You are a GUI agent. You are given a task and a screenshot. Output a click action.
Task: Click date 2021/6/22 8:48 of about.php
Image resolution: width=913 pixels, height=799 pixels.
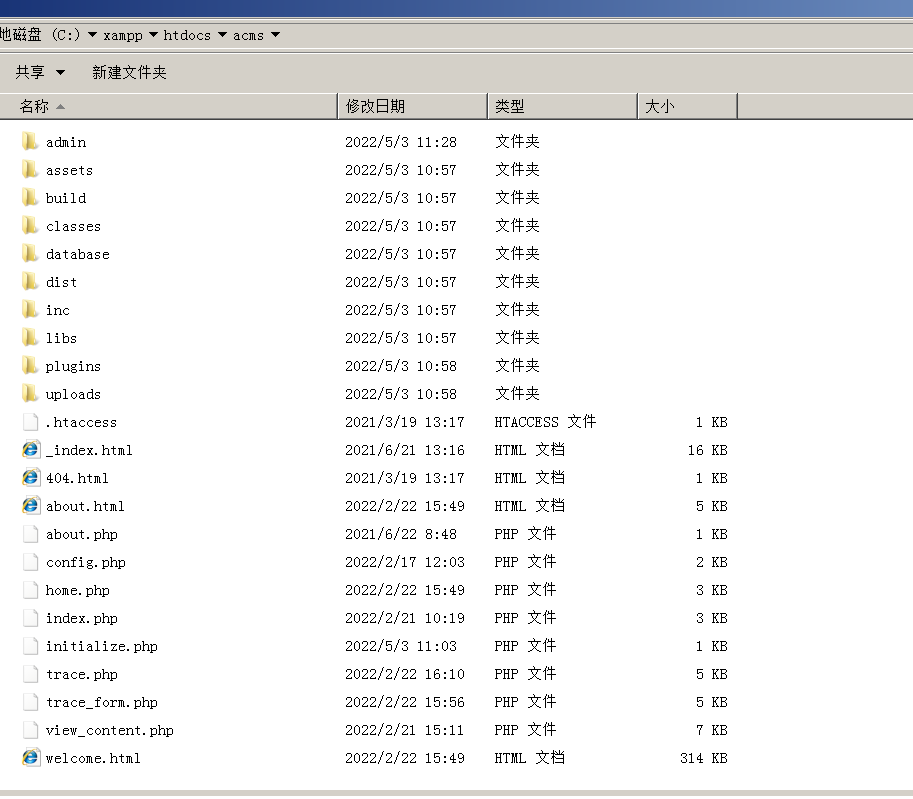[x=401, y=534]
